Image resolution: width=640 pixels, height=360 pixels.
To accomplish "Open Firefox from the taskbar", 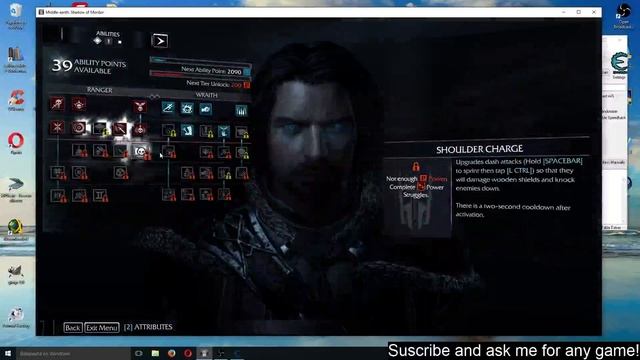I will (171, 353).
